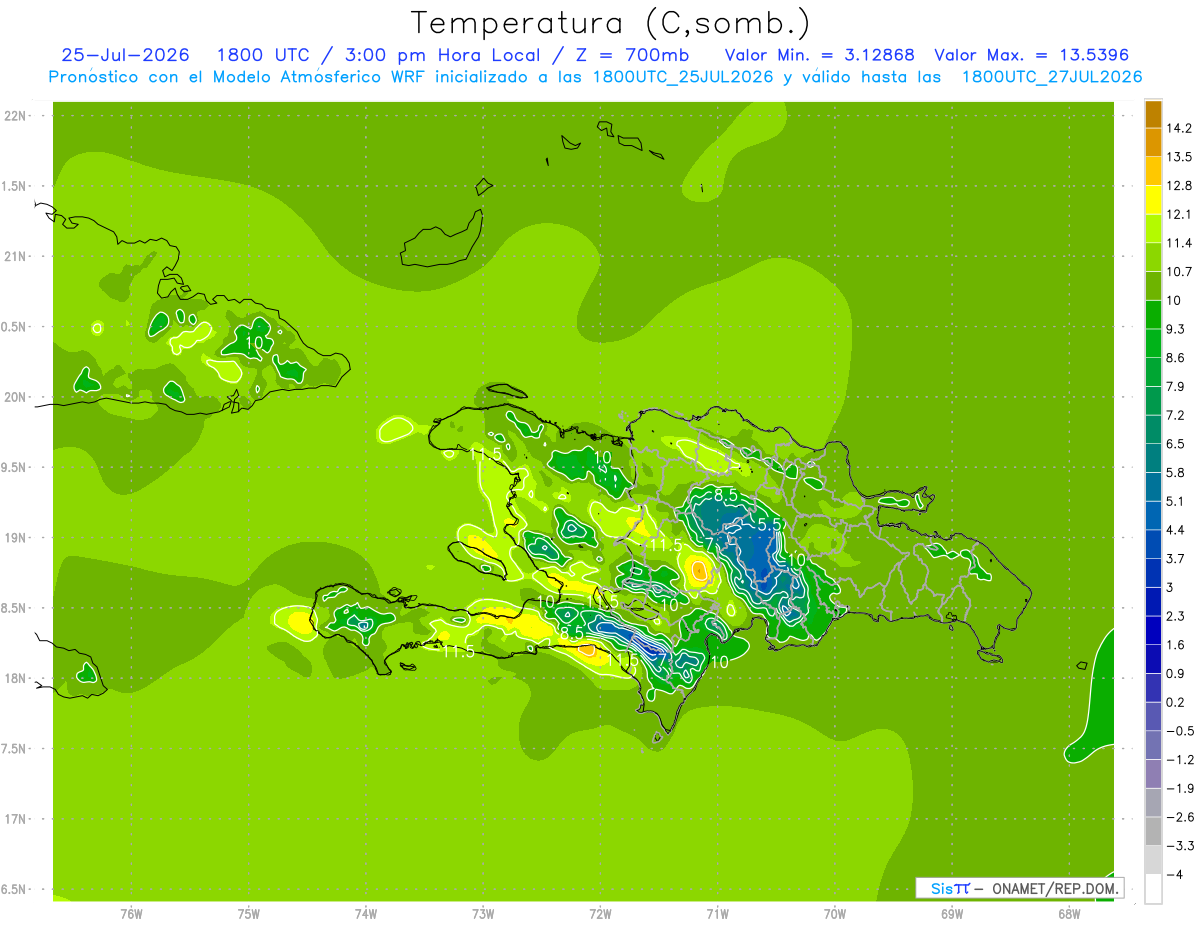Image resolution: width=1200 pixels, height=927 pixels.
Task: Click the "Valor Min. = 3.12868" readout
Action: [820, 55]
